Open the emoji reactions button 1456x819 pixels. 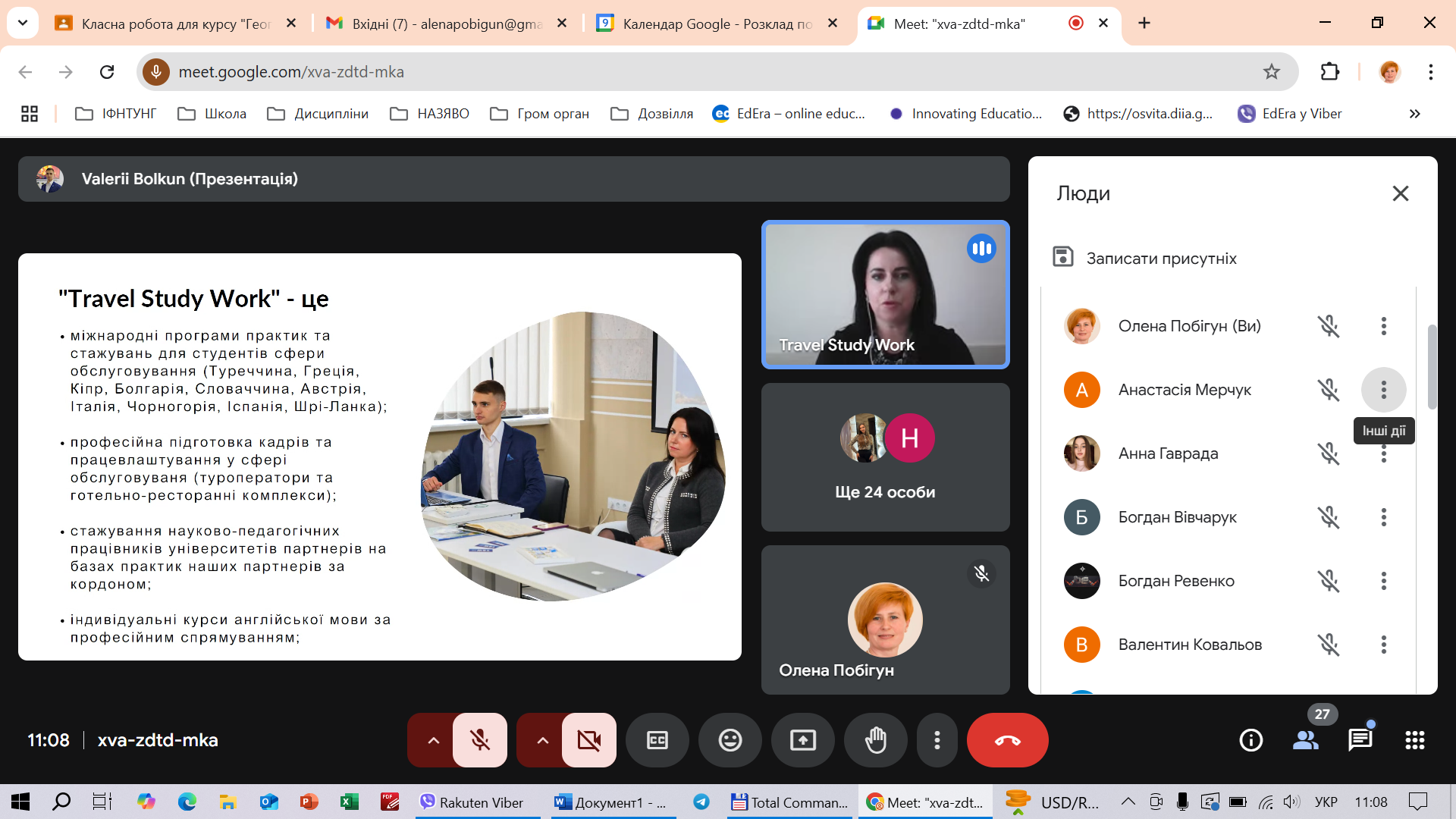click(x=730, y=740)
